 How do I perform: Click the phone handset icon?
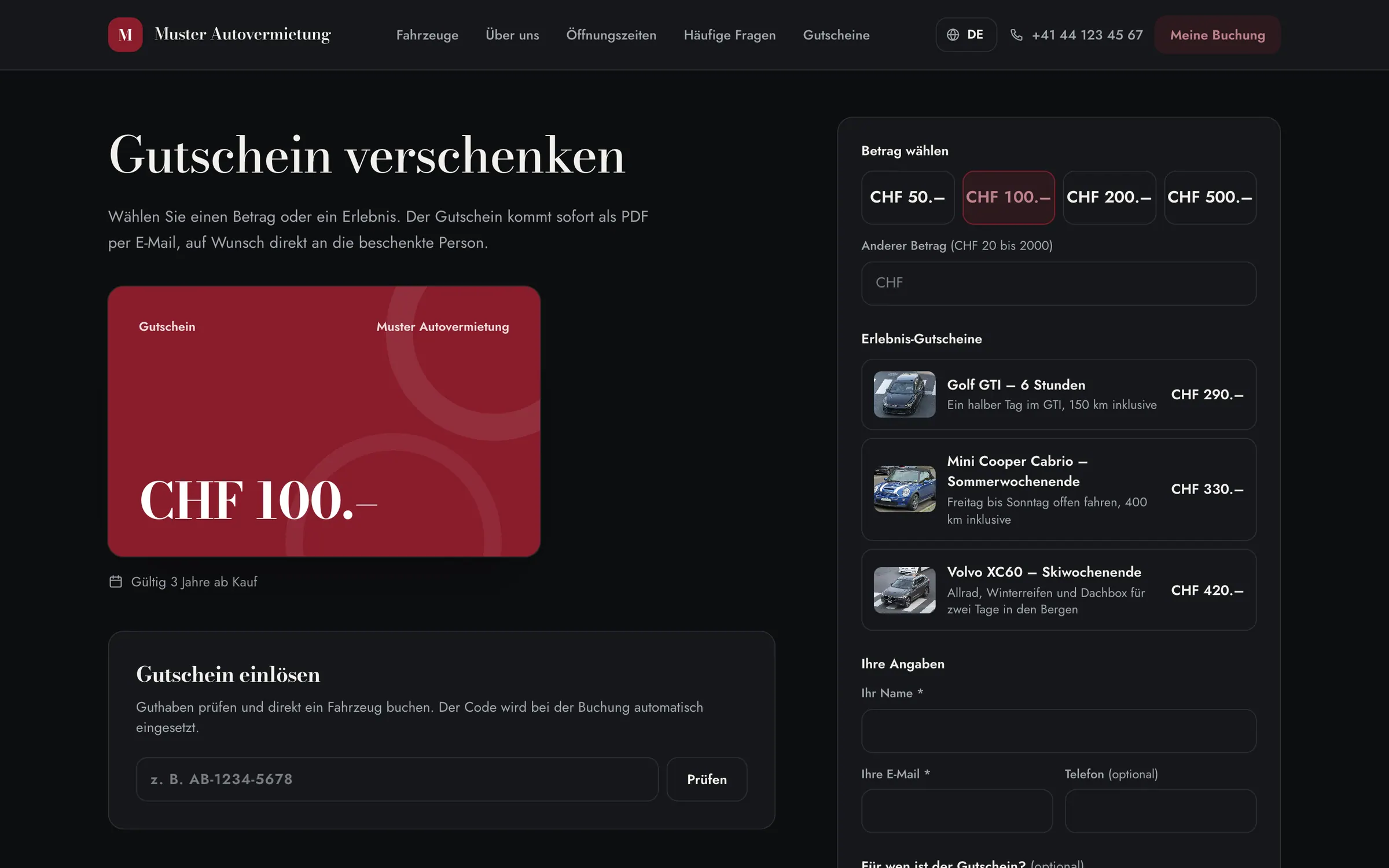tap(1016, 35)
